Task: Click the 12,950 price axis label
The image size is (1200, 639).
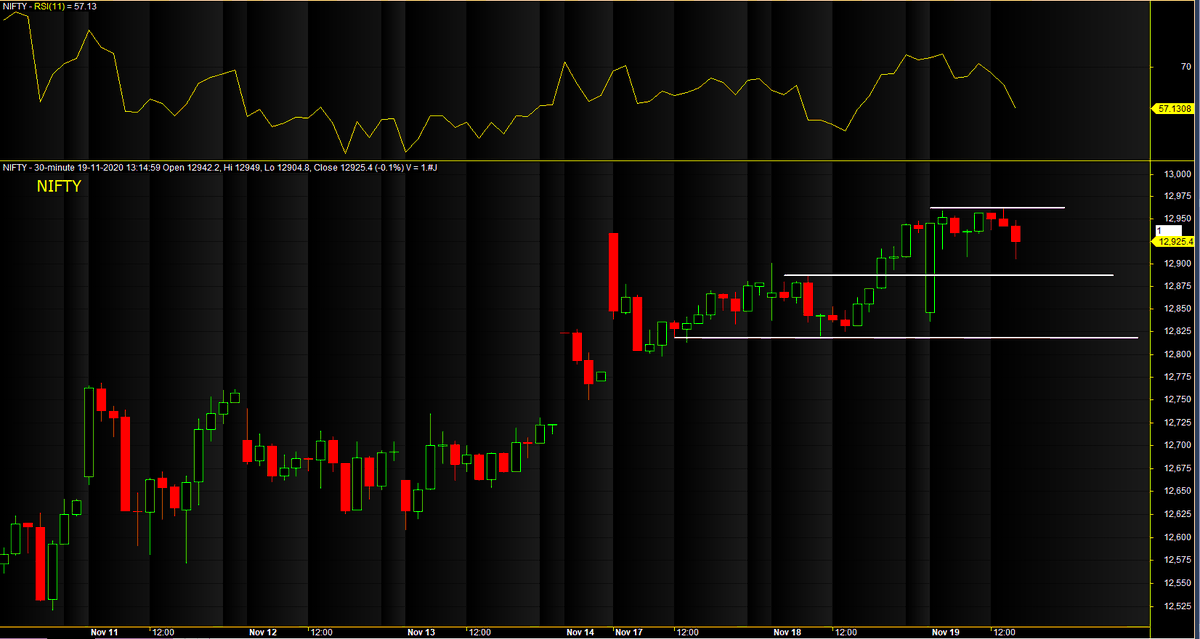Action: 1176,218
